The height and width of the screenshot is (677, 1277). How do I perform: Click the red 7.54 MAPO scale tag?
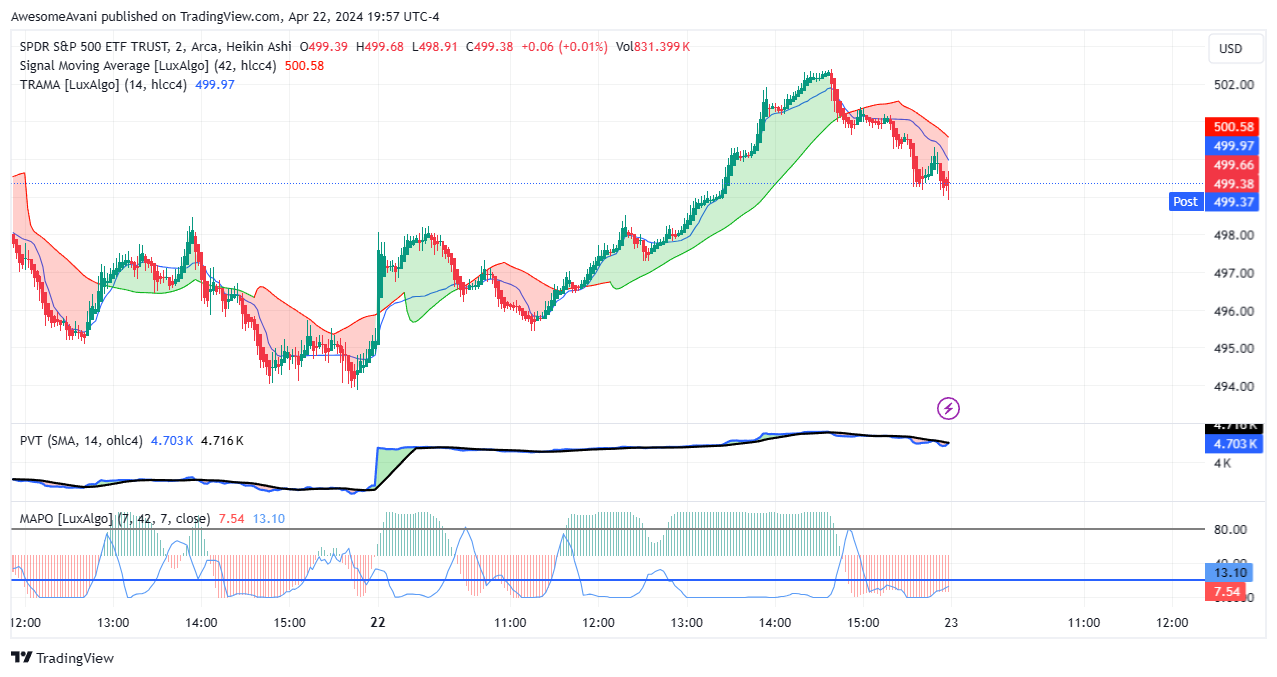pyautogui.click(x=1226, y=592)
